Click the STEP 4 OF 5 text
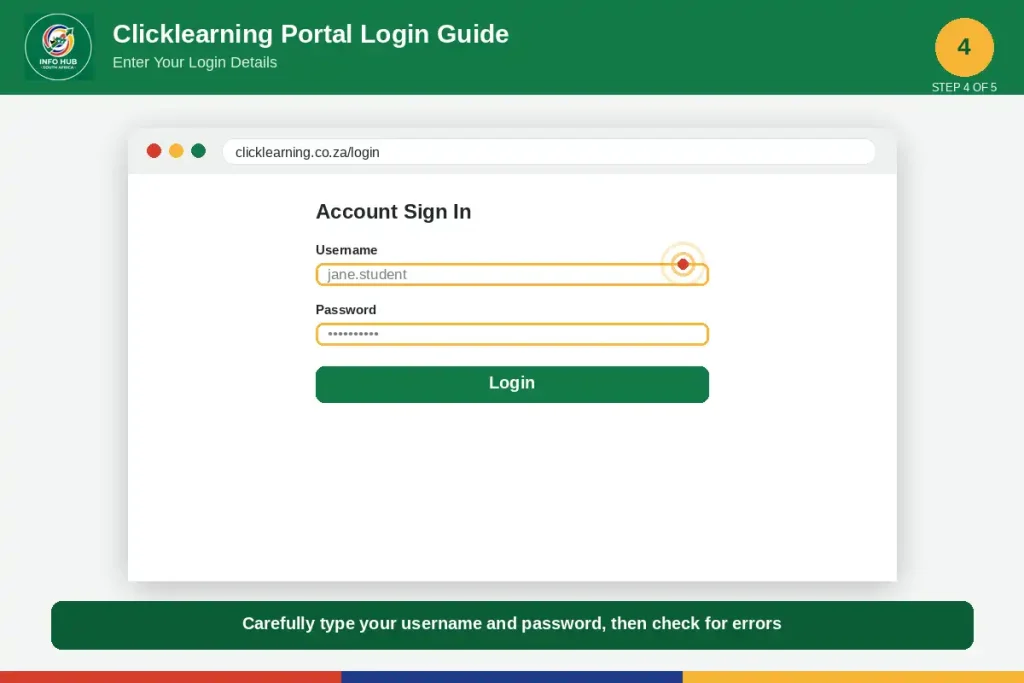Image resolution: width=1024 pixels, height=683 pixels. (964, 87)
